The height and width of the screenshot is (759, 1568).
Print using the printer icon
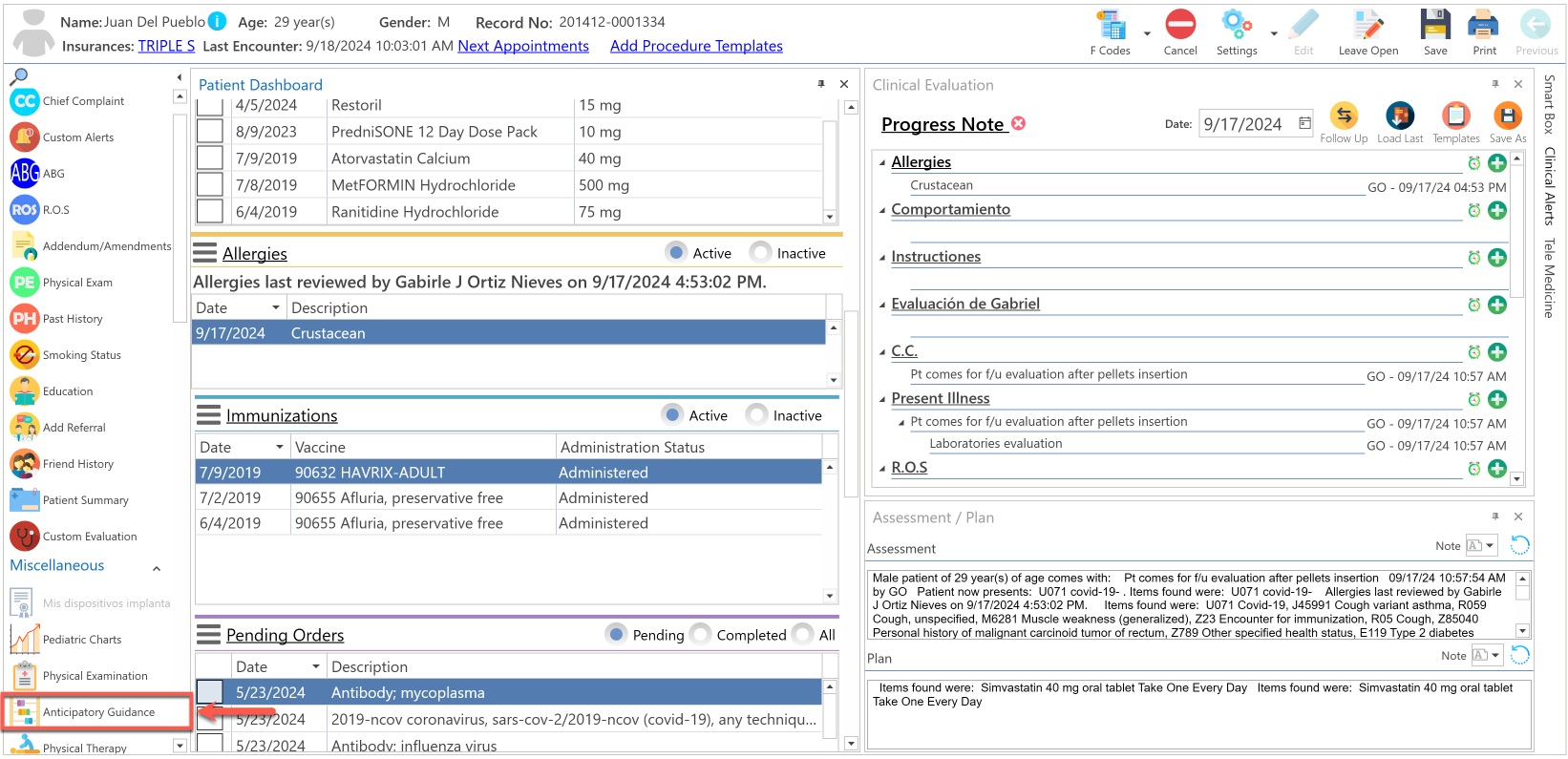[1484, 25]
